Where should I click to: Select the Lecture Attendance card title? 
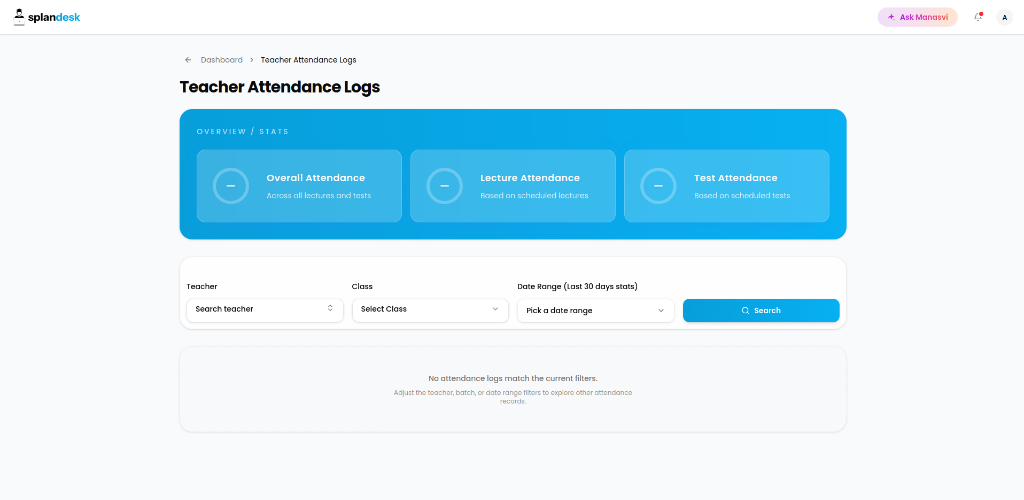tap(530, 178)
